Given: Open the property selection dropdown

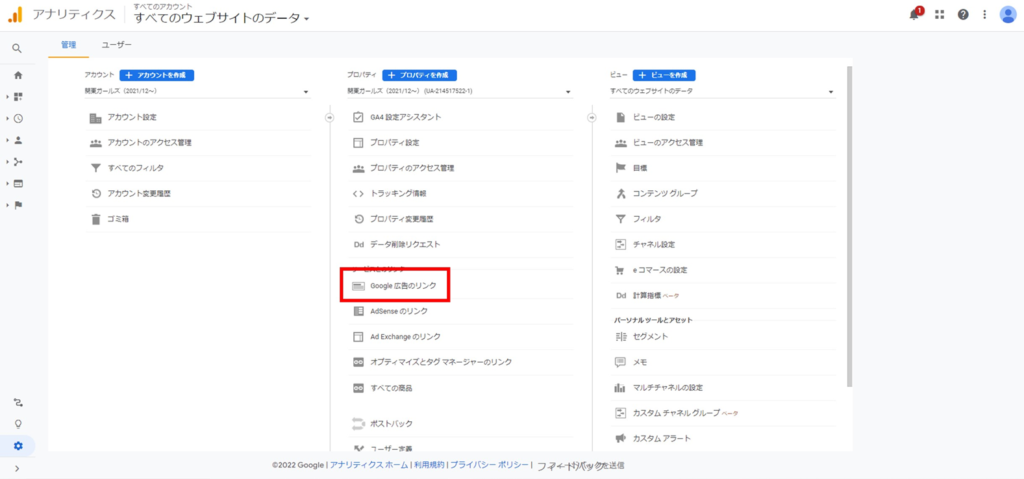Looking at the screenshot, I should pyautogui.click(x=460, y=91).
